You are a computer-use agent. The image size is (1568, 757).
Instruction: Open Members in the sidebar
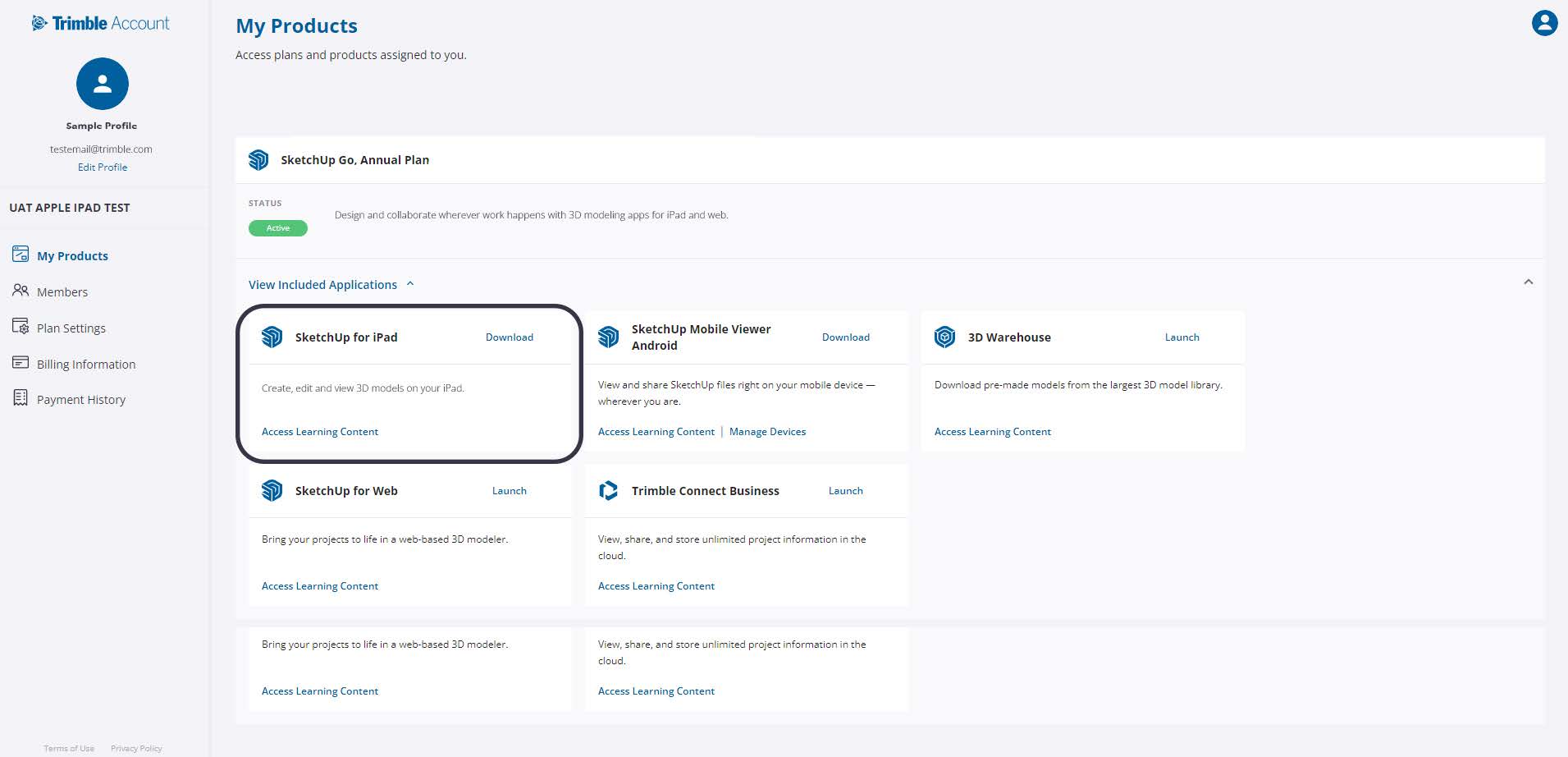[x=62, y=292]
